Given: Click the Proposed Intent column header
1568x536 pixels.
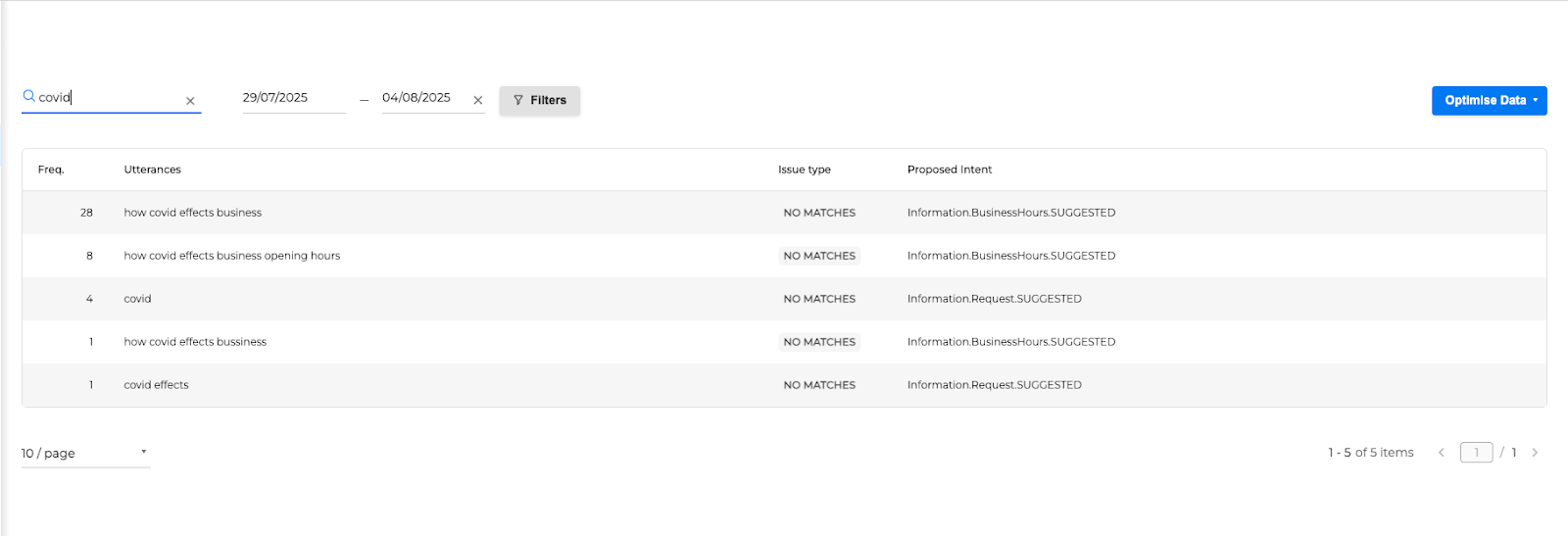Looking at the screenshot, I should 950,170.
